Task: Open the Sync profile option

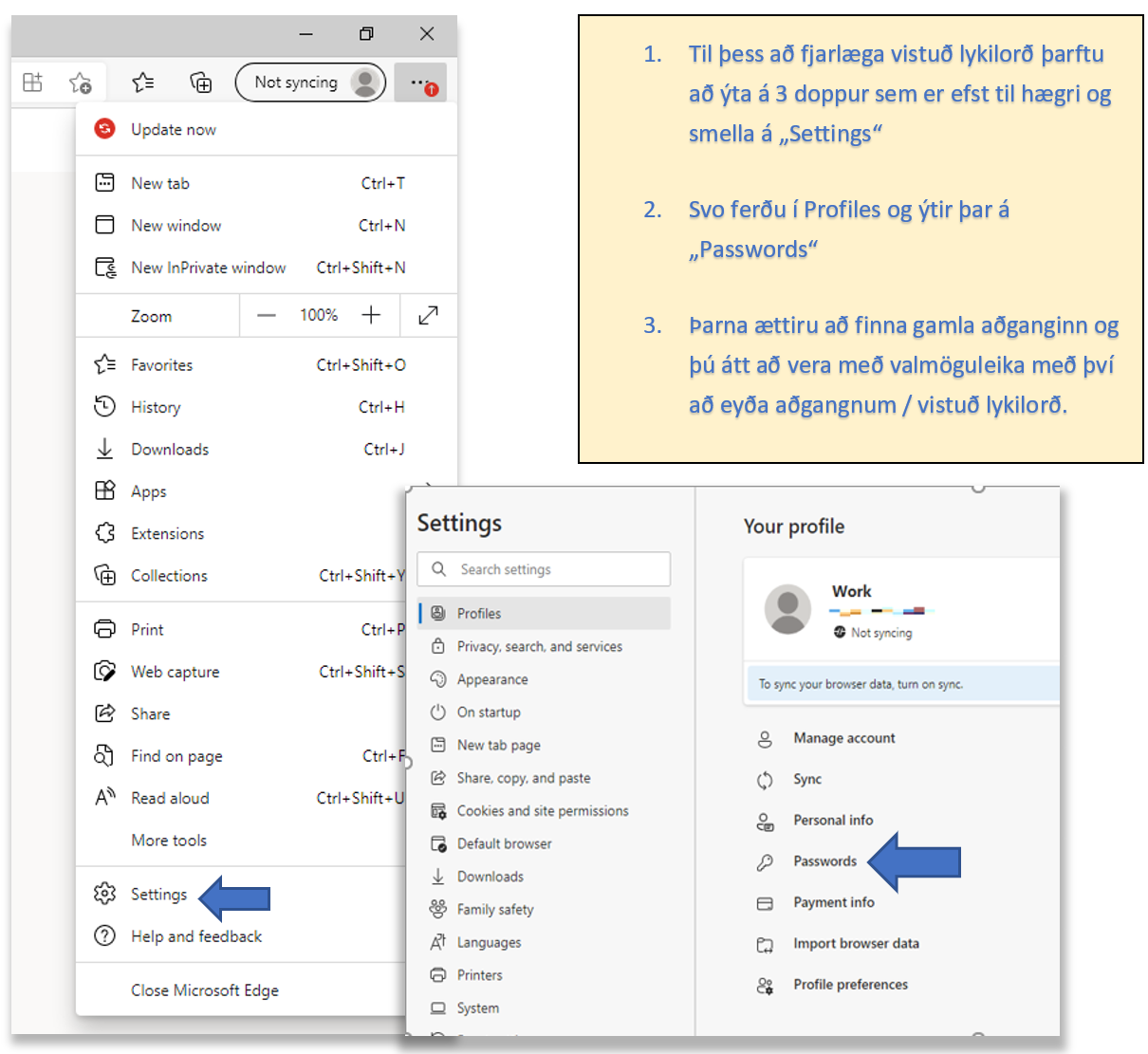Action: [x=807, y=779]
